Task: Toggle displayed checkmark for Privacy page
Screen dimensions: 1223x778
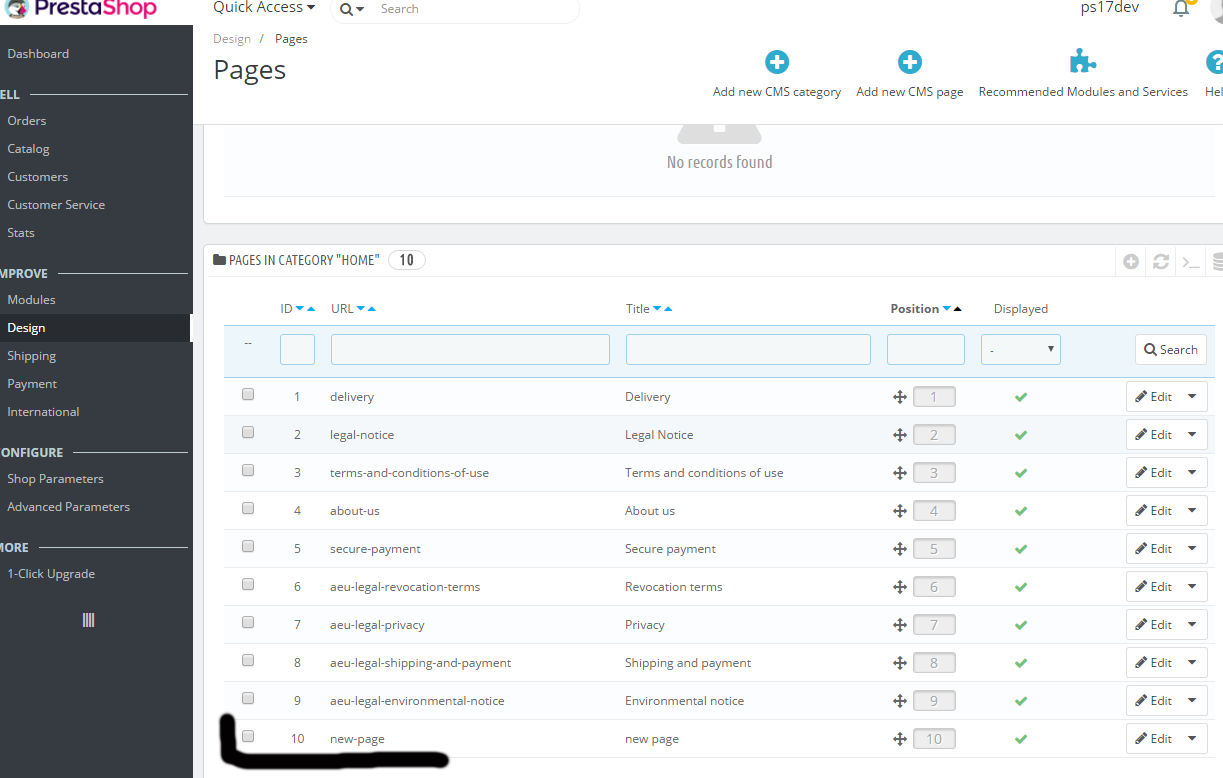Action: [1021, 625]
